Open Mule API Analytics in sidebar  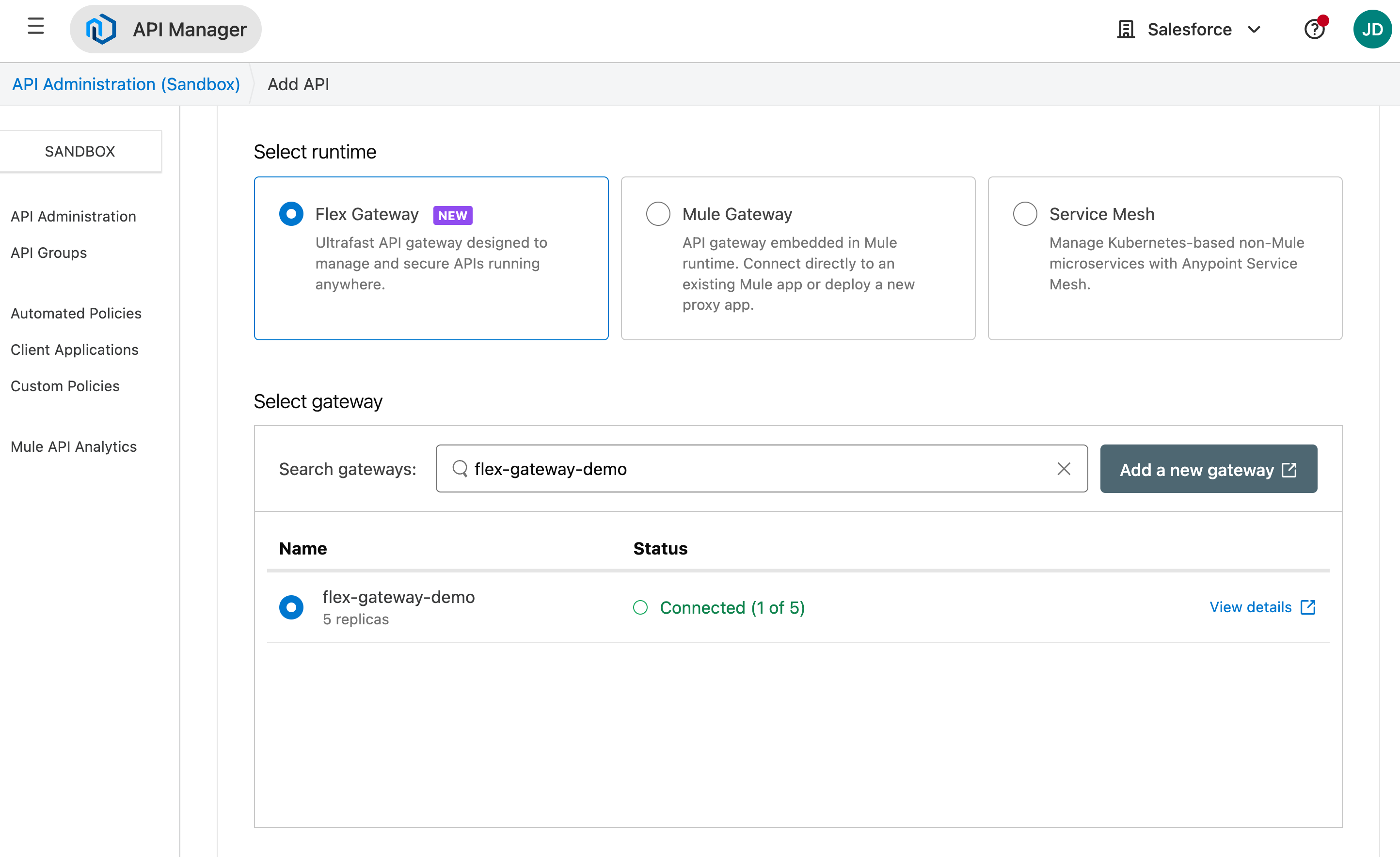point(73,447)
